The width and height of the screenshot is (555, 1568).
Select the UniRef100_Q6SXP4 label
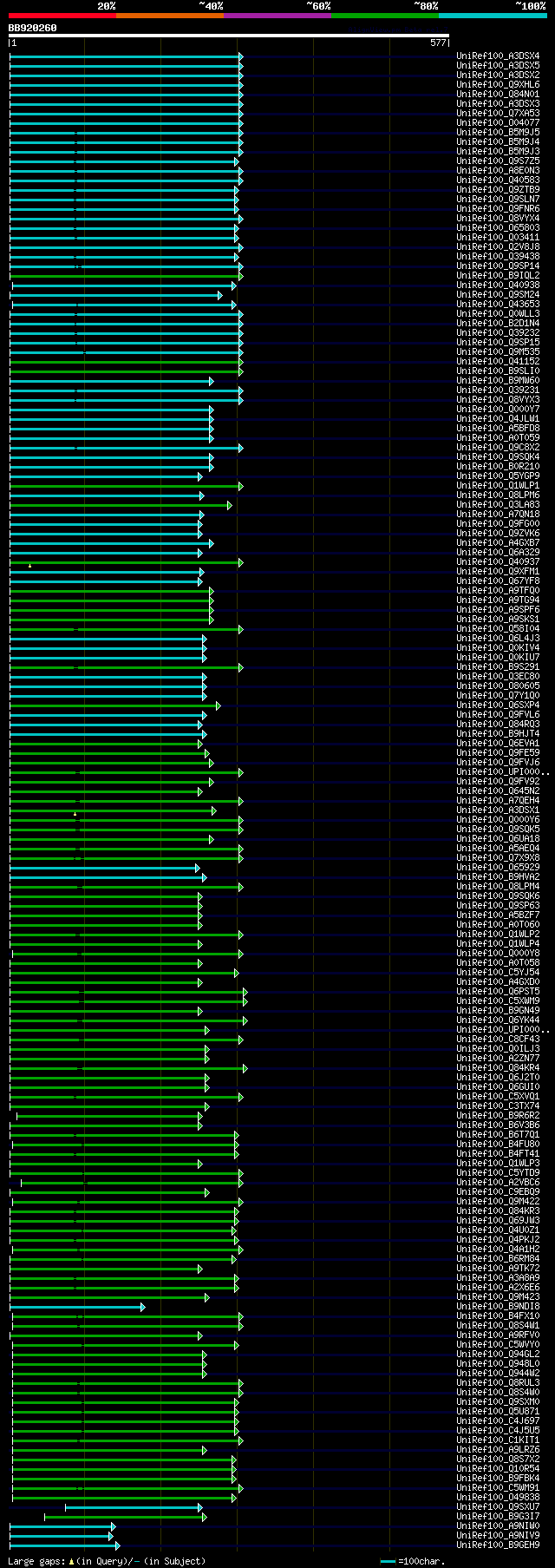click(x=498, y=705)
